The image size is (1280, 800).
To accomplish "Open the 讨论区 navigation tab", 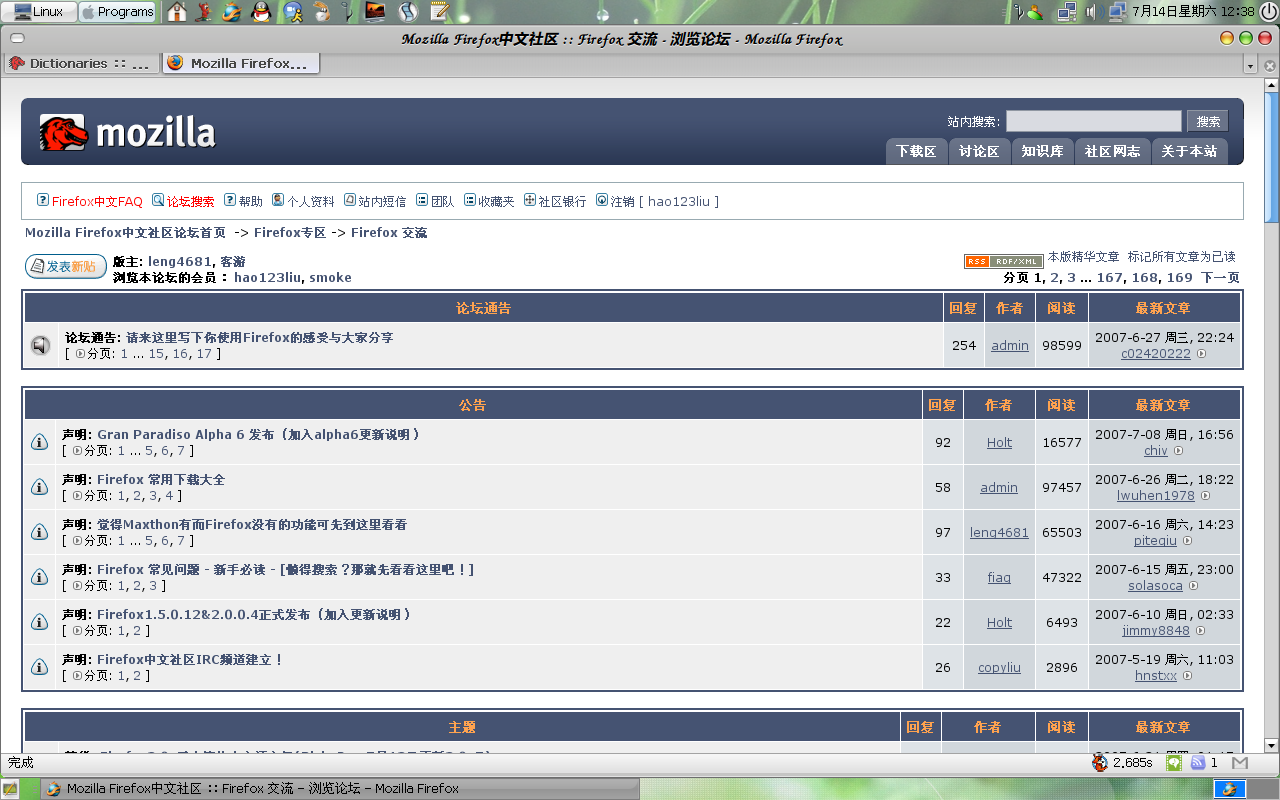I will point(979,151).
